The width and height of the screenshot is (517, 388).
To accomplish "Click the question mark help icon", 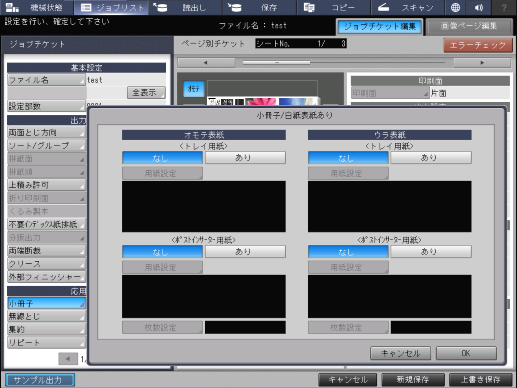I will [504, 7].
